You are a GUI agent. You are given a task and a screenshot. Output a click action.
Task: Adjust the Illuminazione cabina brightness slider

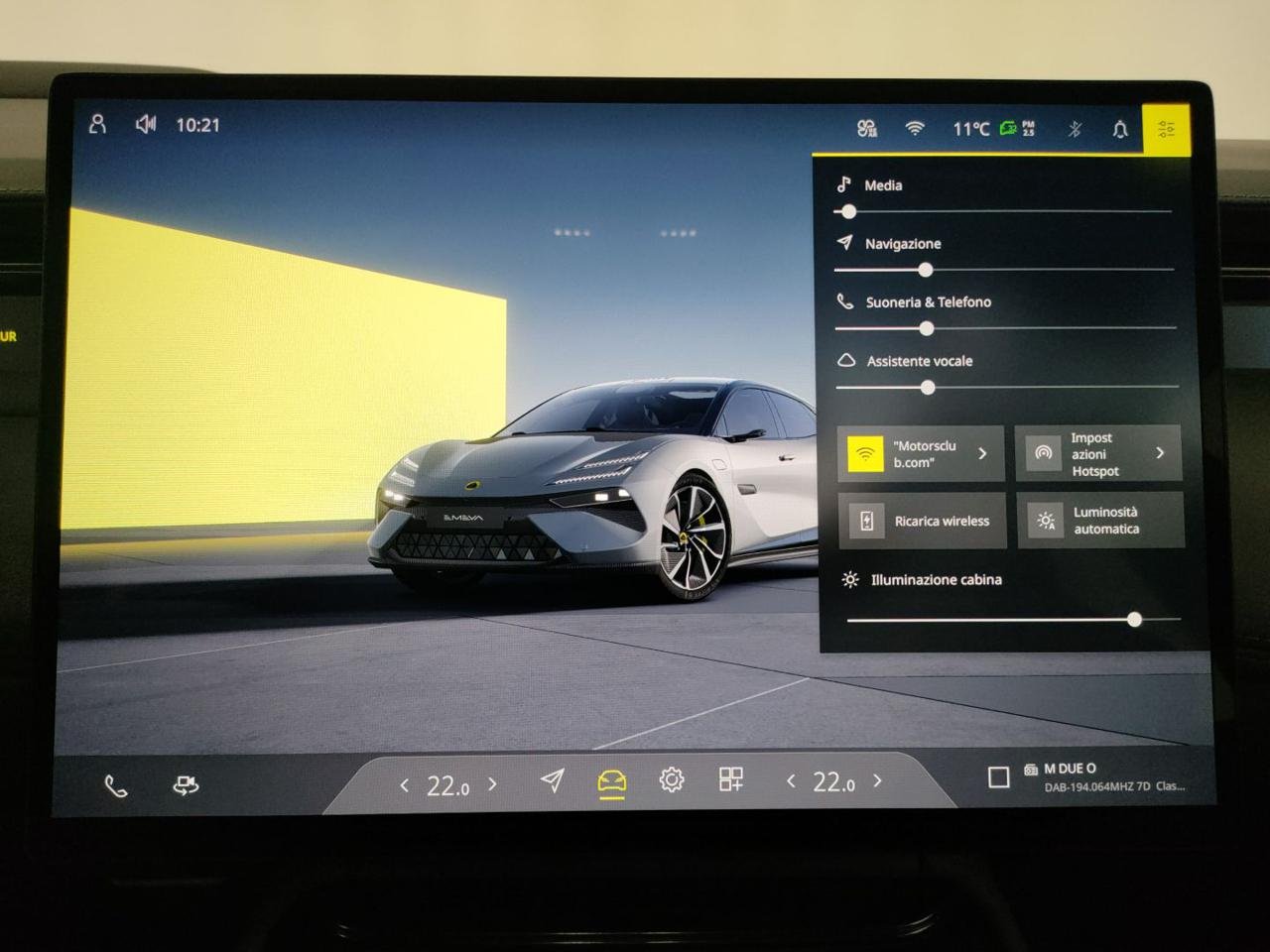point(1014,620)
